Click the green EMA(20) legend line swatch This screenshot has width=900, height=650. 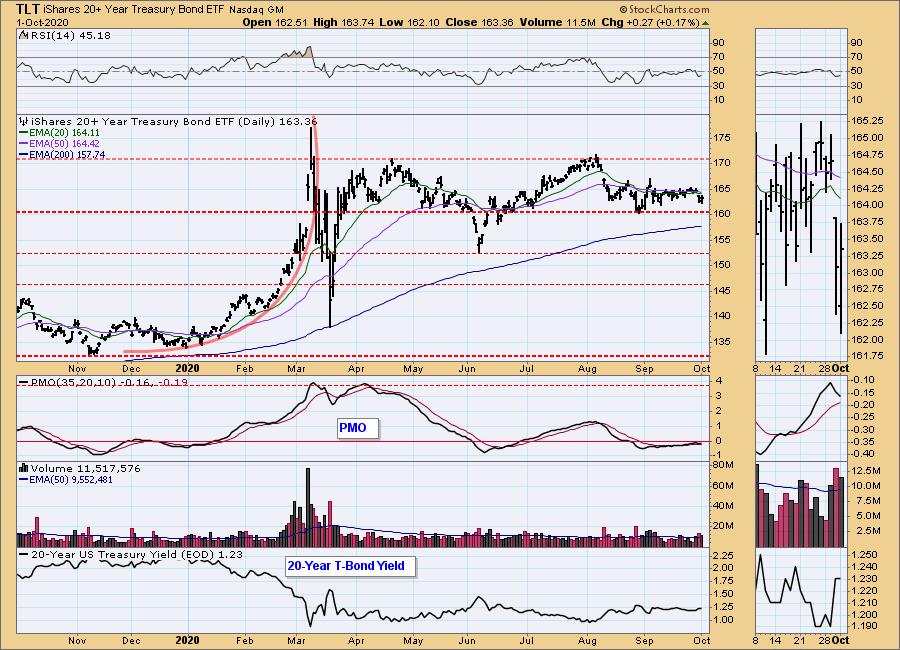(x=24, y=133)
